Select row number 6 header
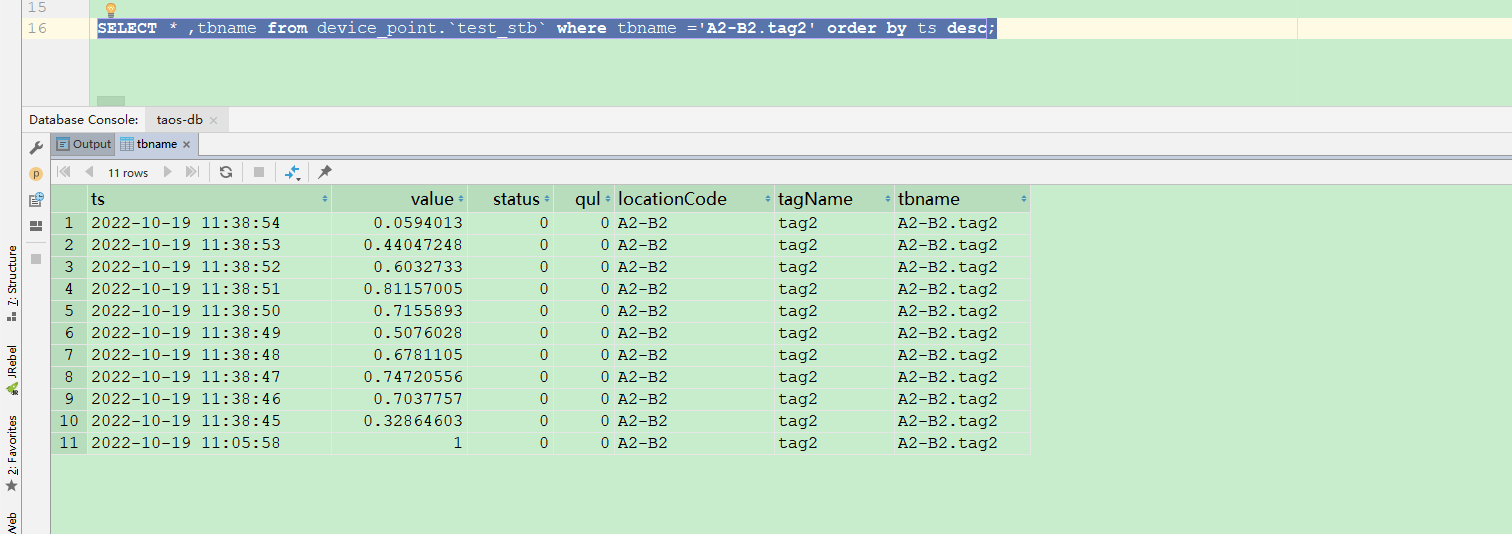Screen dimensions: 1512x534 (69, 333)
